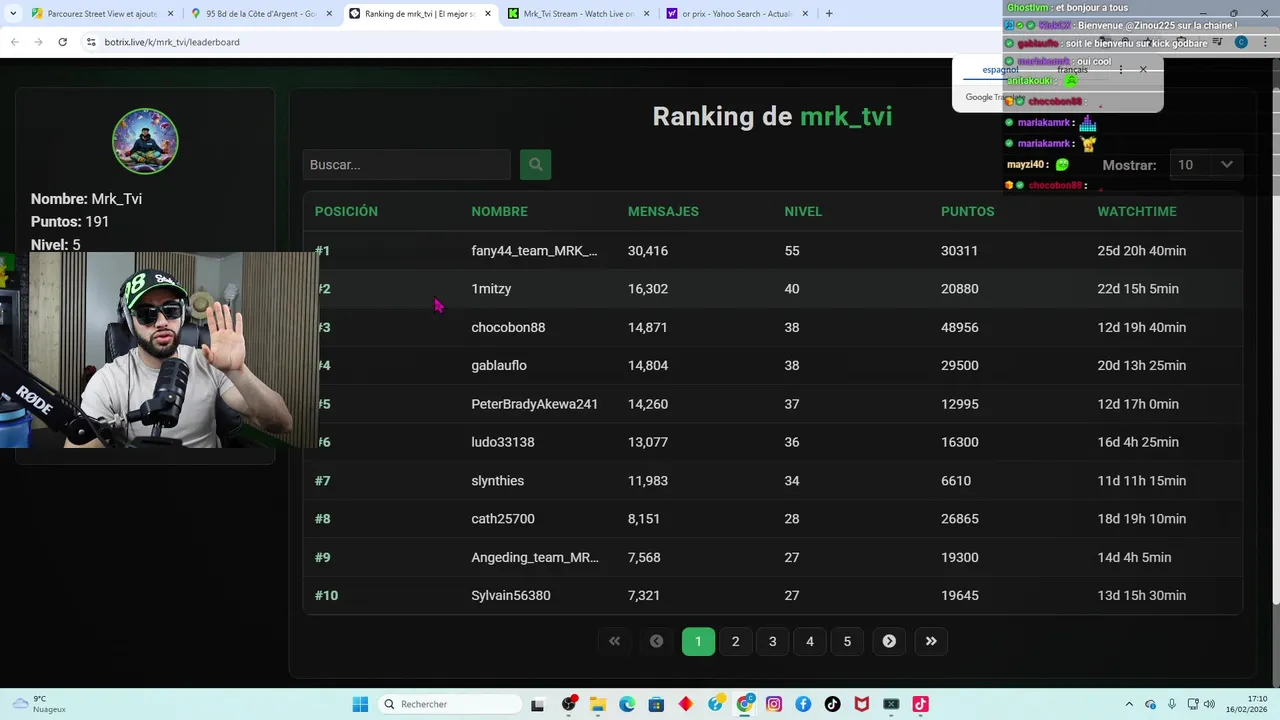This screenshot has height=720, width=1280.
Task: Click the active page 1 button
Action: tap(698, 641)
